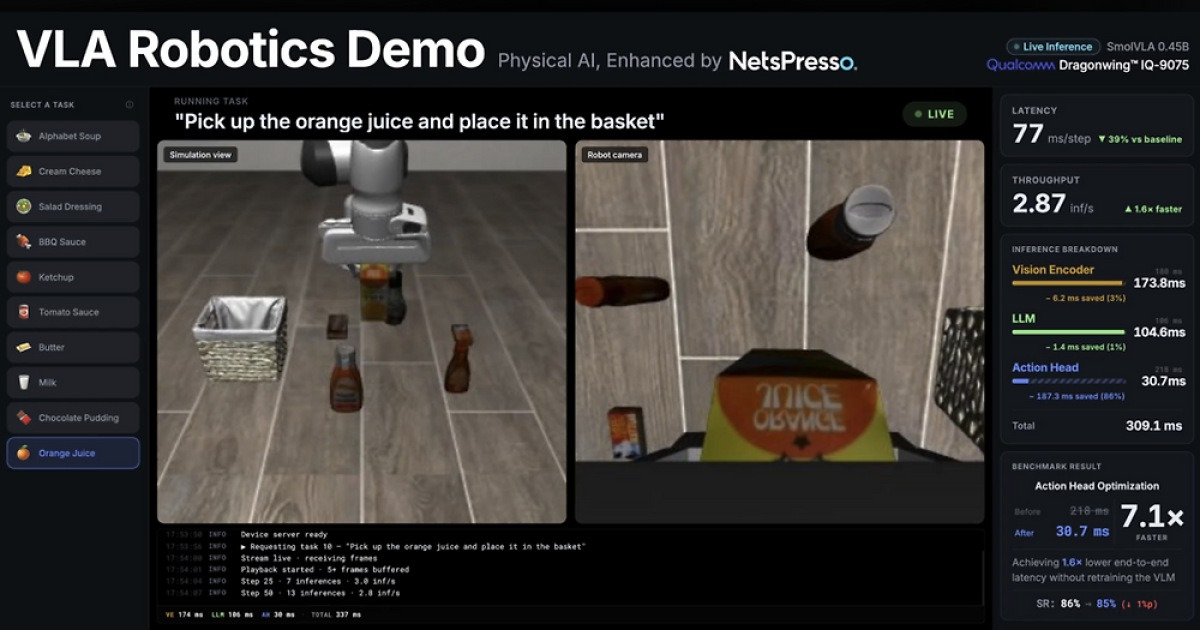
Task: Click the running task prompt text
Action: 420,122
